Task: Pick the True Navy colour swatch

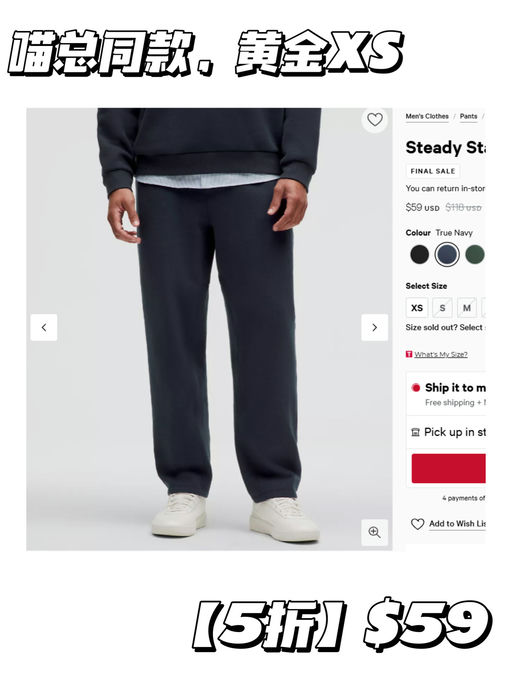Action: [x=447, y=254]
